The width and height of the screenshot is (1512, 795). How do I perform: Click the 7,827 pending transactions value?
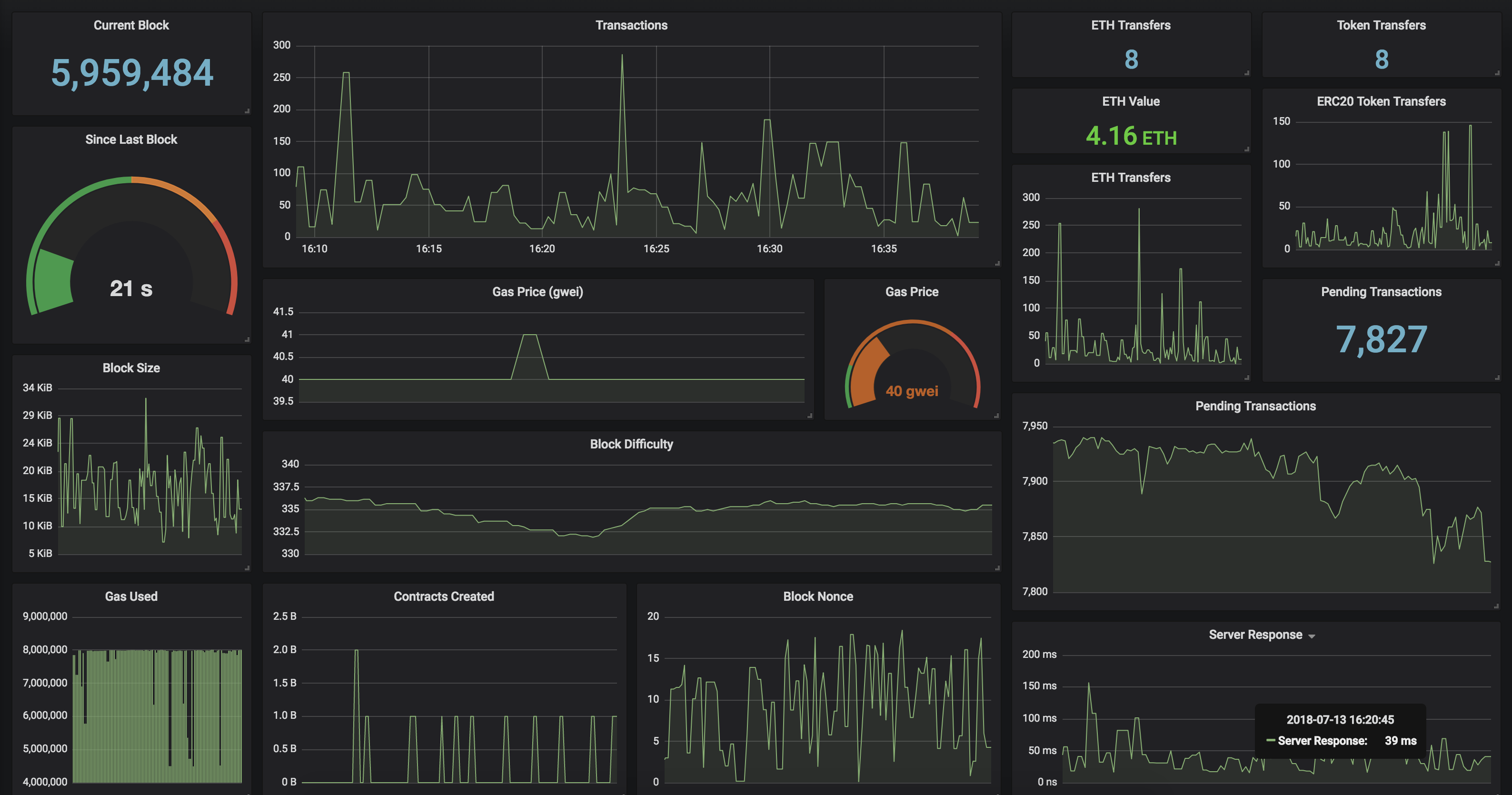pyautogui.click(x=1381, y=339)
